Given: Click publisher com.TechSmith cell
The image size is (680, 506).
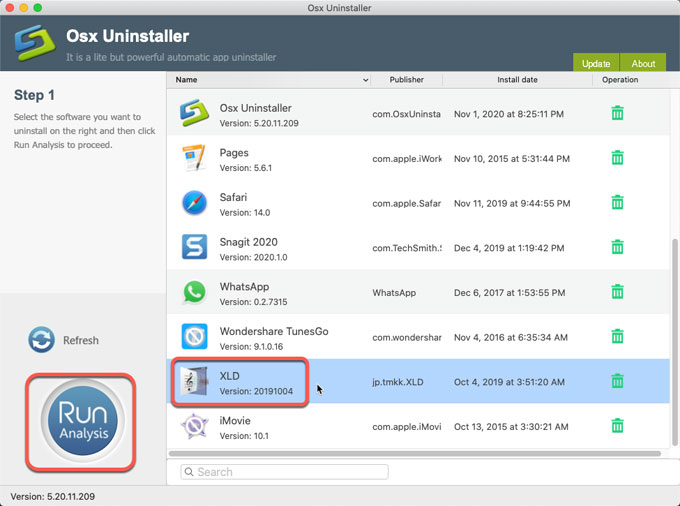Looking at the screenshot, I should pyautogui.click(x=407, y=248).
